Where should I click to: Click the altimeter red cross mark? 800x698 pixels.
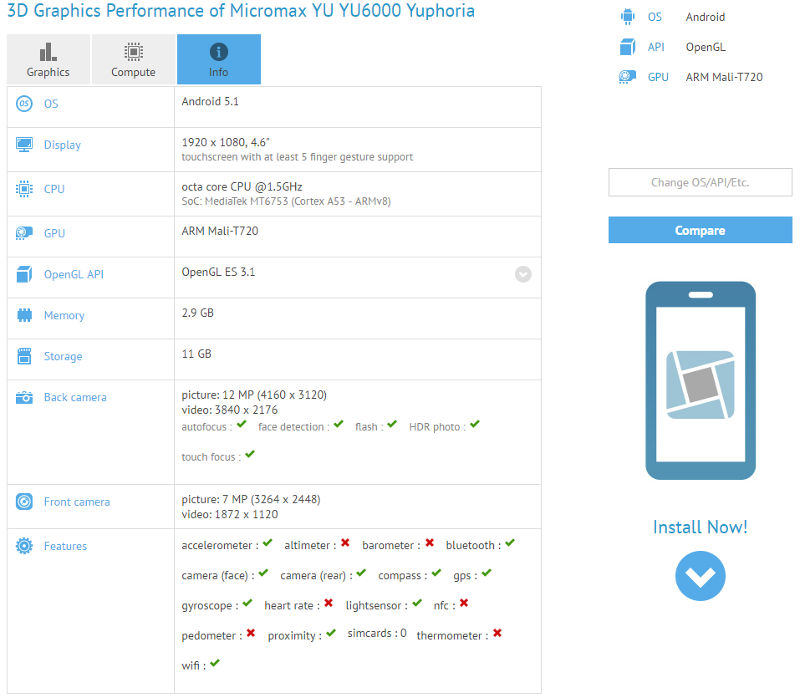[x=345, y=544]
